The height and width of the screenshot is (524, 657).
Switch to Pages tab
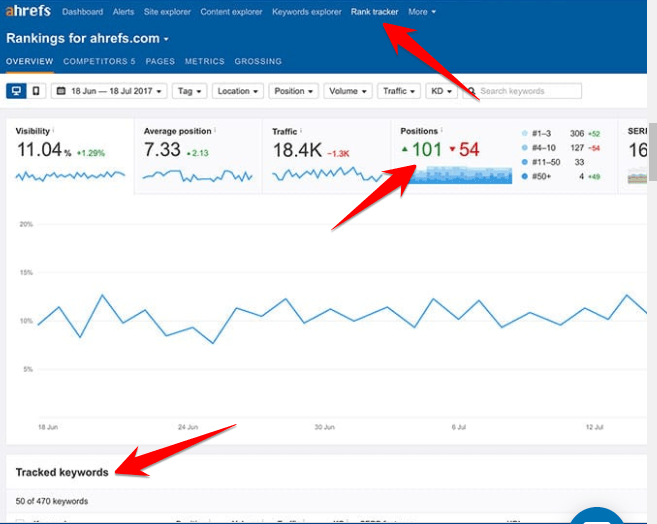160,61
